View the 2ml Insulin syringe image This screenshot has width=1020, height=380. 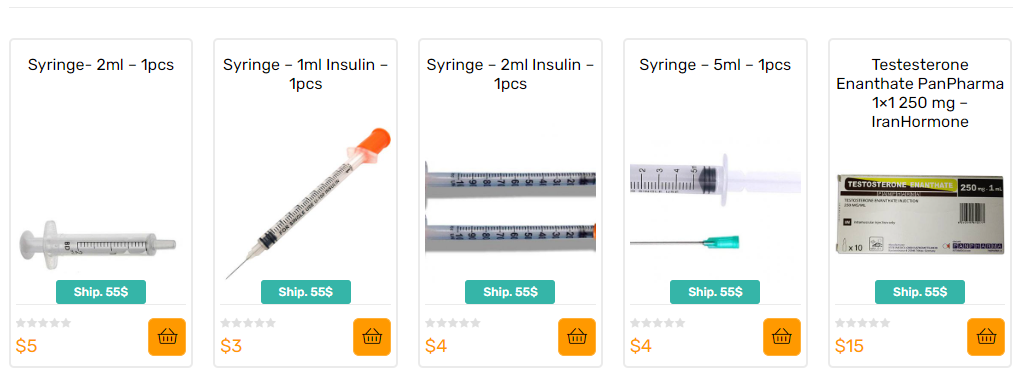511,211
